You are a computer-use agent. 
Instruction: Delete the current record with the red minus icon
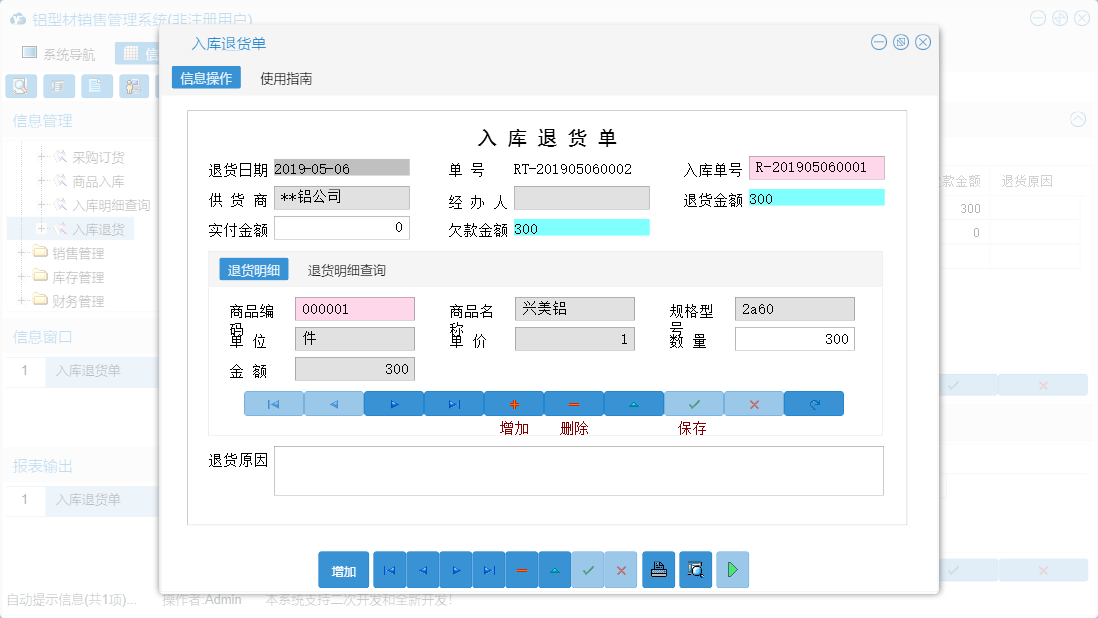(522, 569)
